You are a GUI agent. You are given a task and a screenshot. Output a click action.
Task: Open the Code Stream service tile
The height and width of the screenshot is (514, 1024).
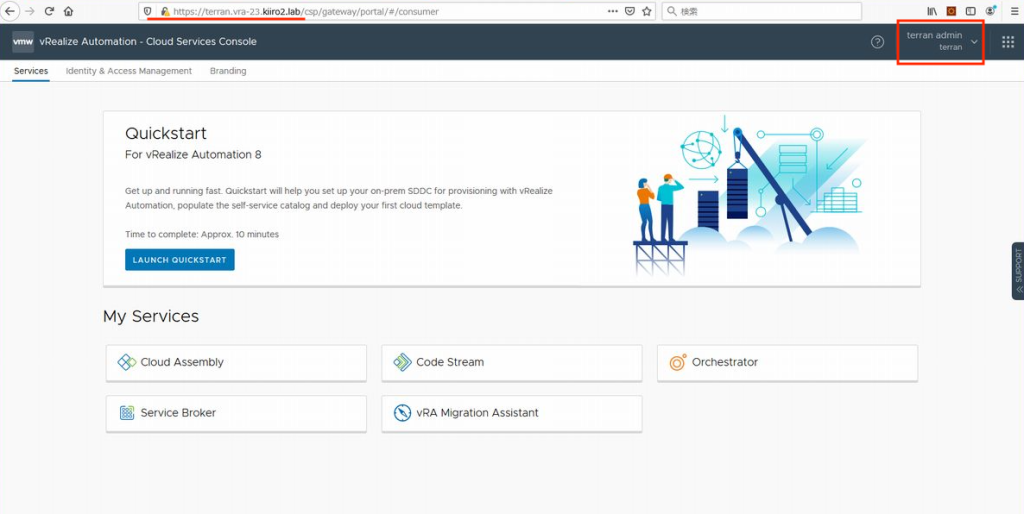(x=512, y=362)
